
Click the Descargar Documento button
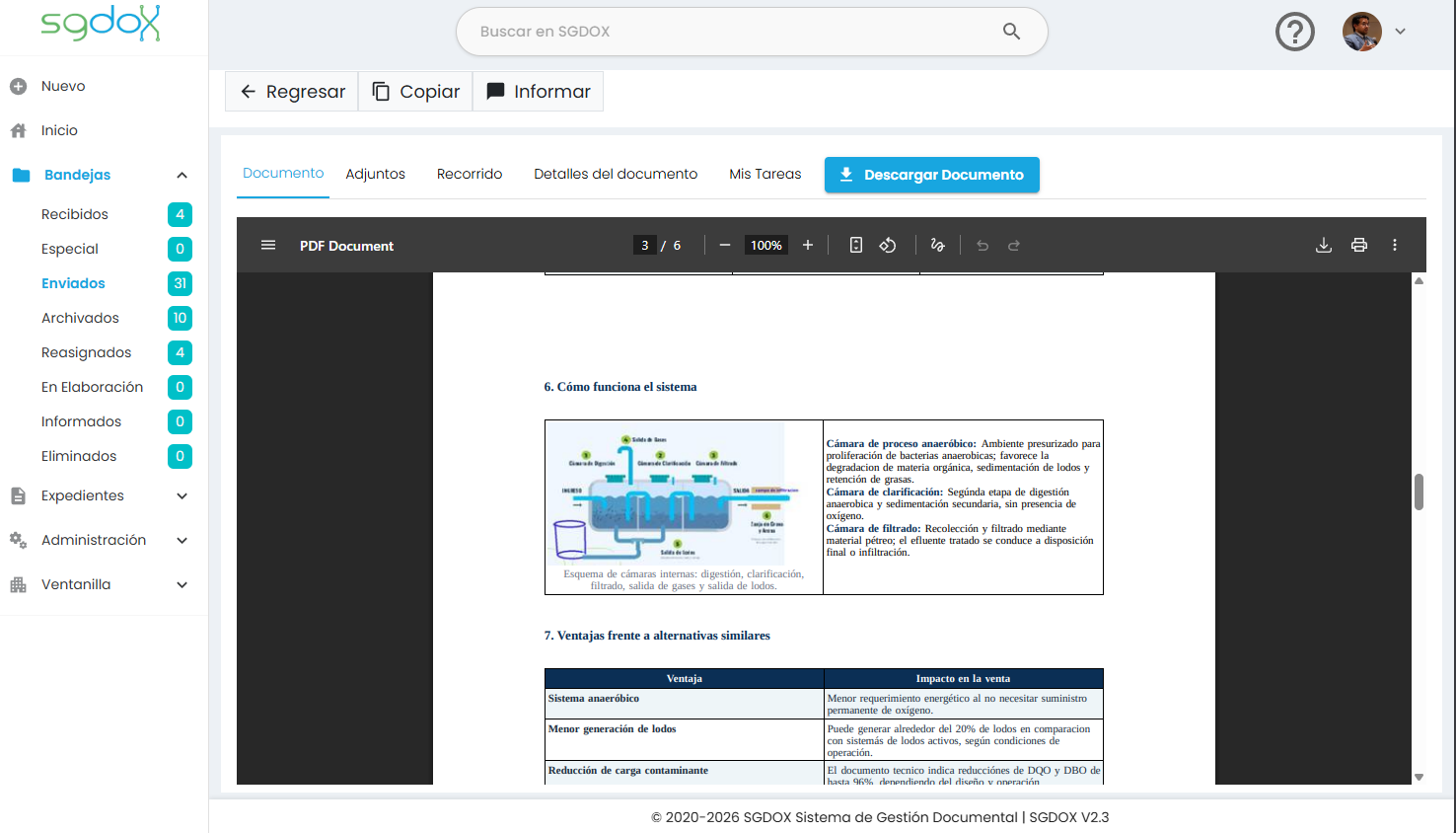coord(932,175)
